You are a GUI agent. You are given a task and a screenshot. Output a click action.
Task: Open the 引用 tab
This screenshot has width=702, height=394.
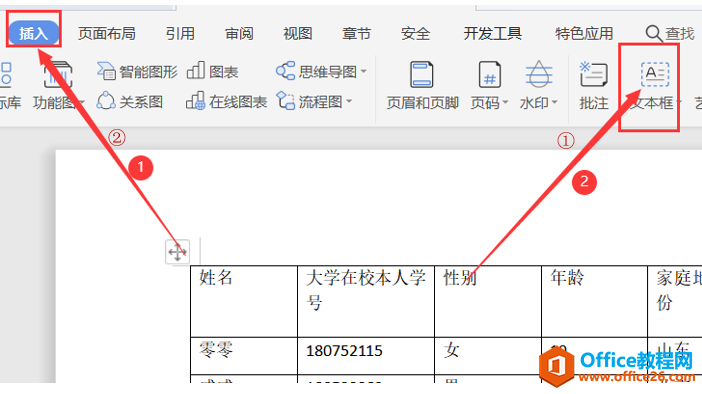[180, 33]
